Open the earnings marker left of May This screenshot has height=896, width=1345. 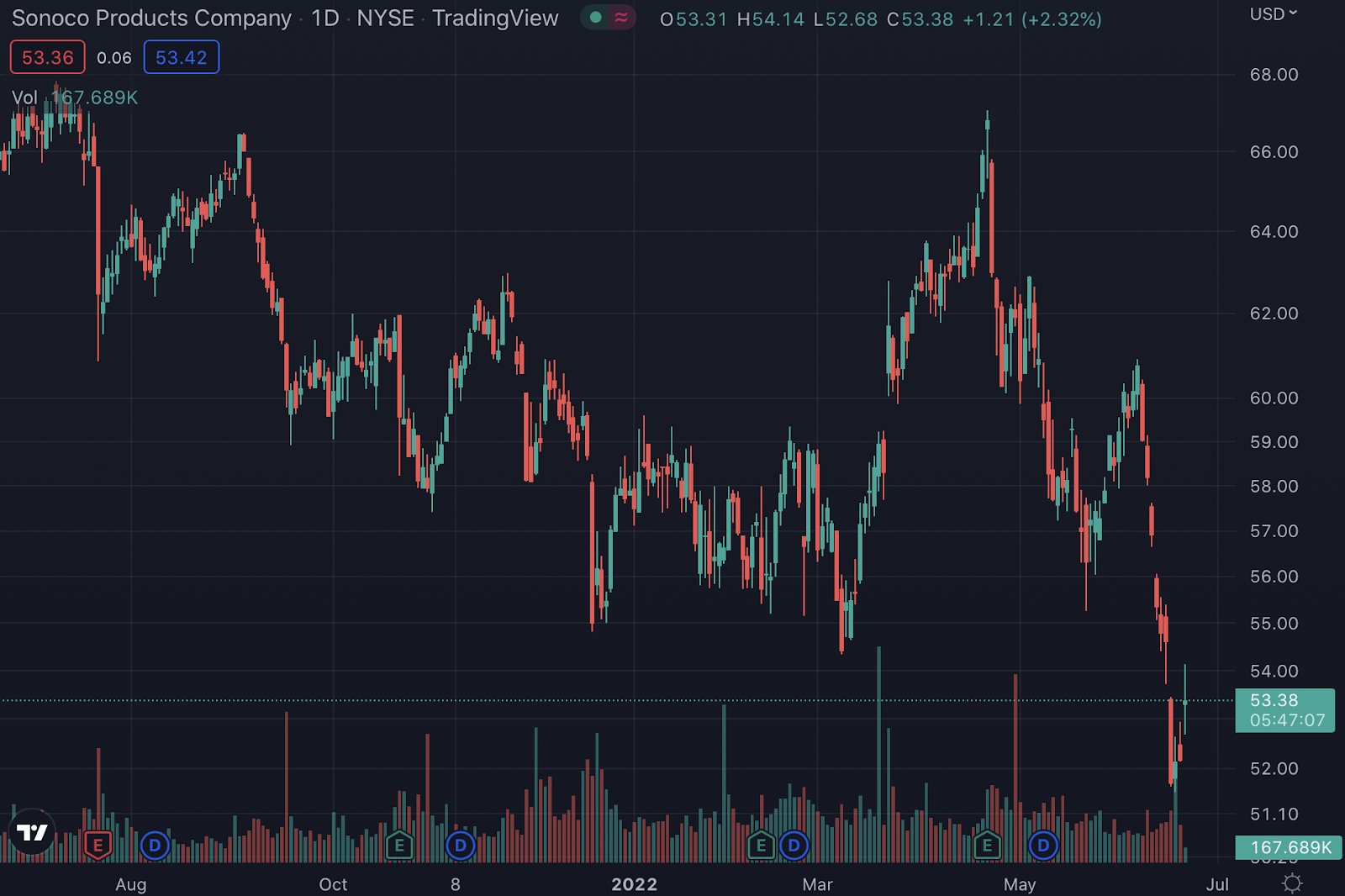tap(988, 845)
